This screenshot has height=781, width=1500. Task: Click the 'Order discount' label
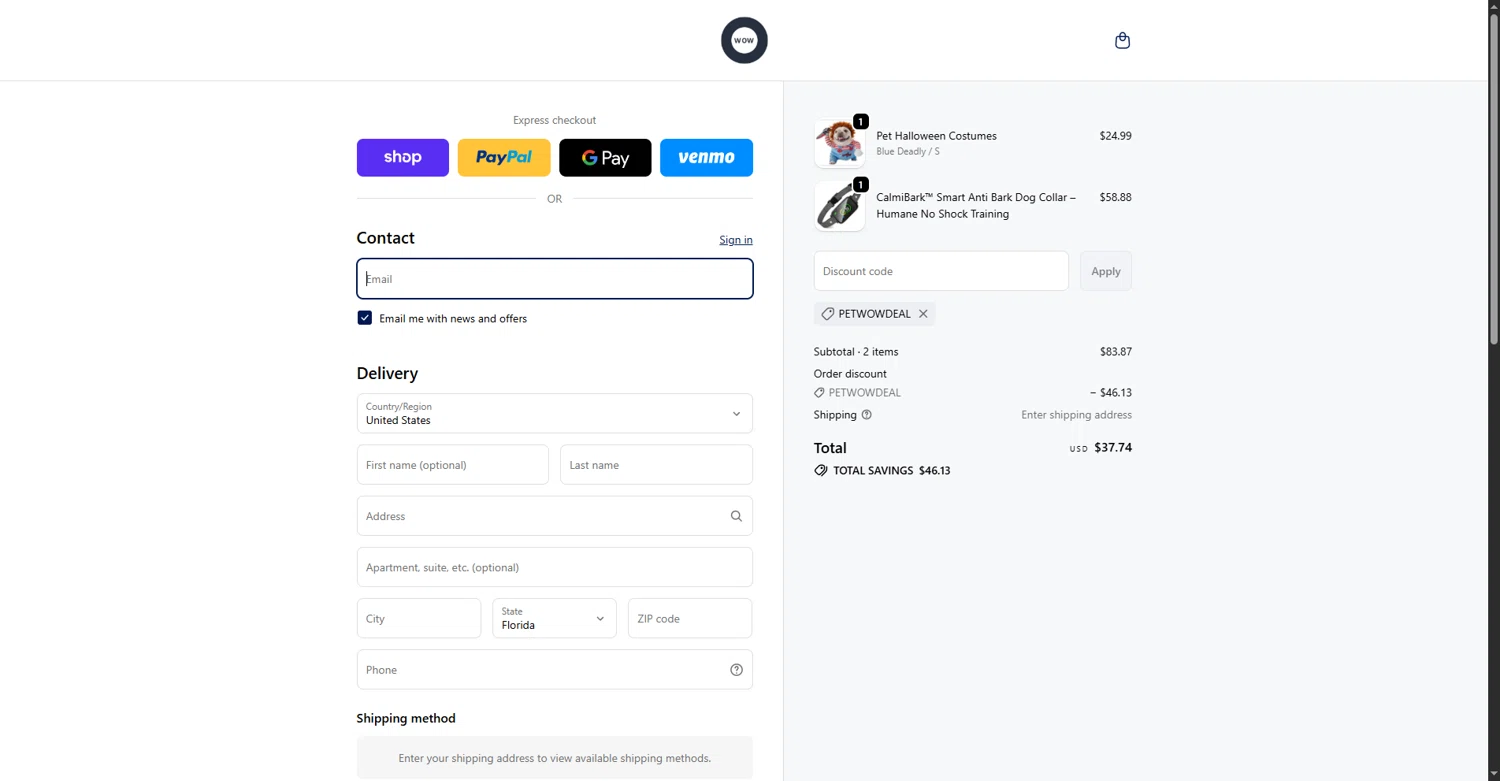pyautogui.click(x=850, y=374)
